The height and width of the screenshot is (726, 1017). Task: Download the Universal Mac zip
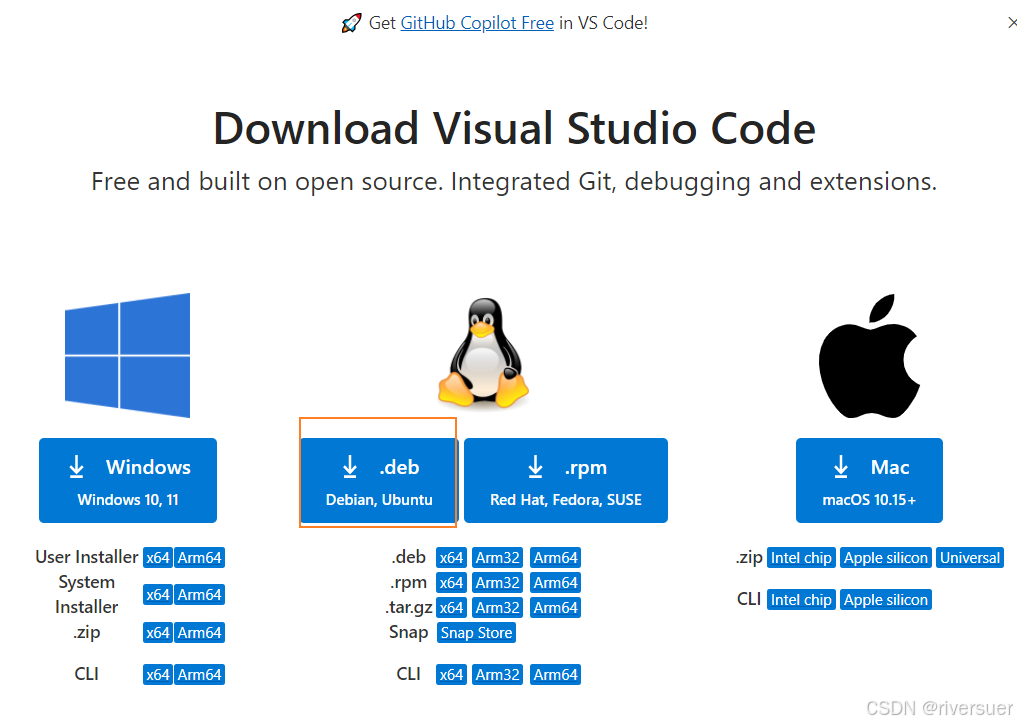[969, 557]
